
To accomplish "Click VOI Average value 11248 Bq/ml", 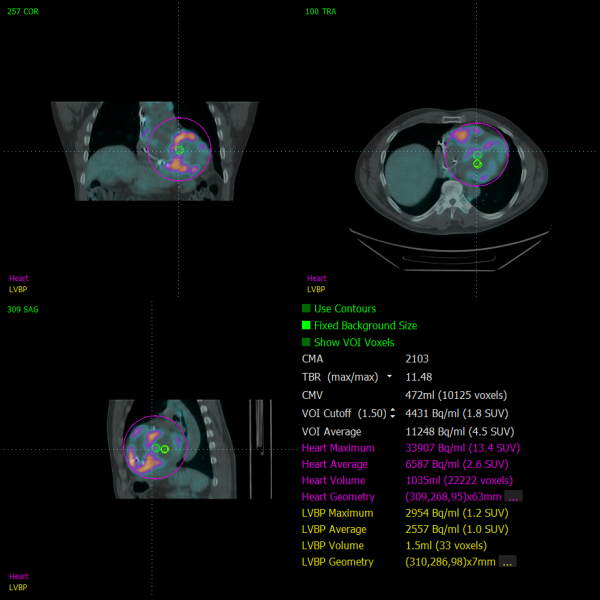I will tap(460, 432).
